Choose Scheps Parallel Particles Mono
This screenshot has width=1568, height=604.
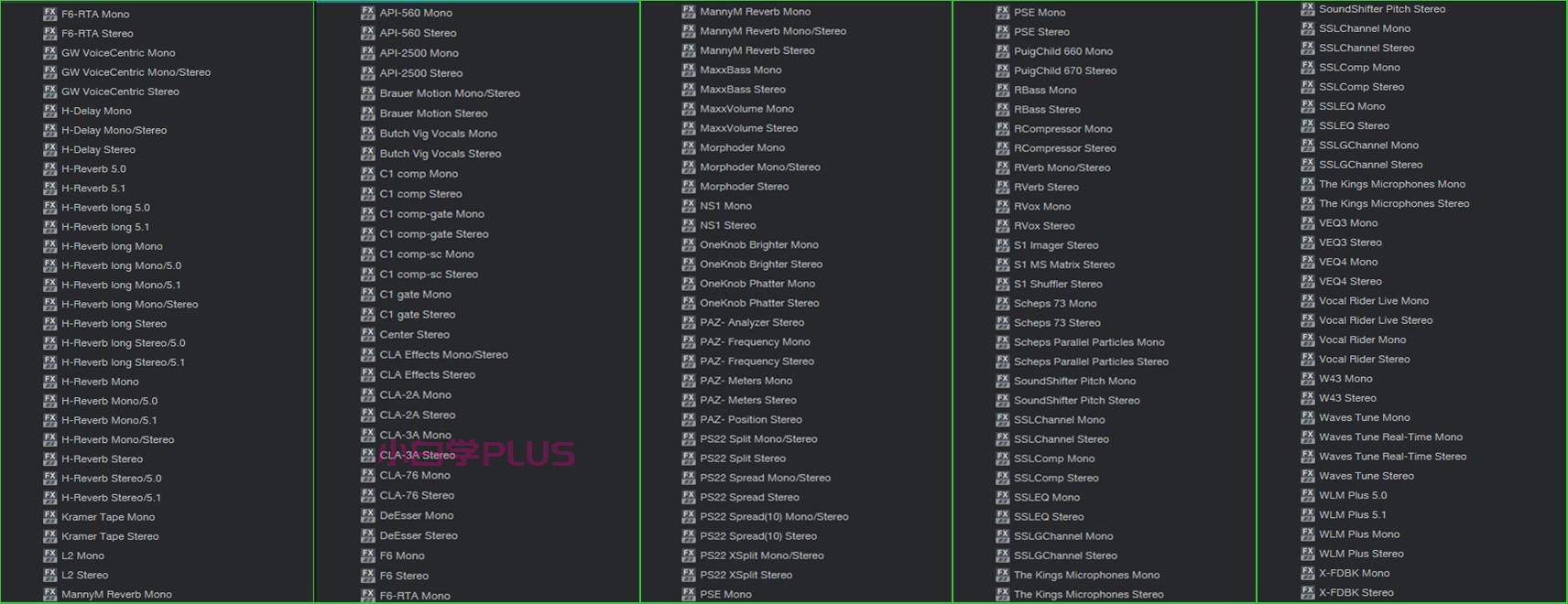pos(1089,342)
